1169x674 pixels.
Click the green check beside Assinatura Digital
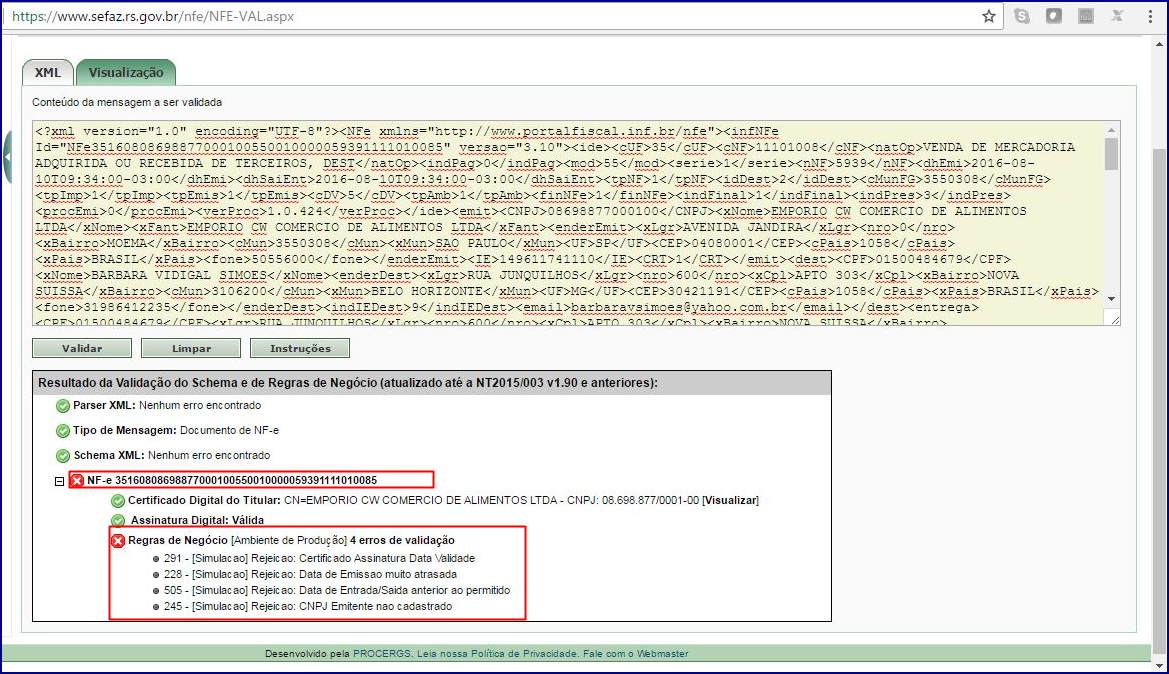coord(118,520)
